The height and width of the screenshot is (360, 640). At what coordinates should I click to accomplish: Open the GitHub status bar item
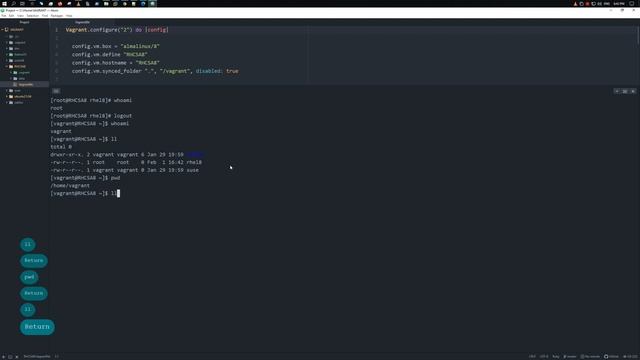point(611,357)
